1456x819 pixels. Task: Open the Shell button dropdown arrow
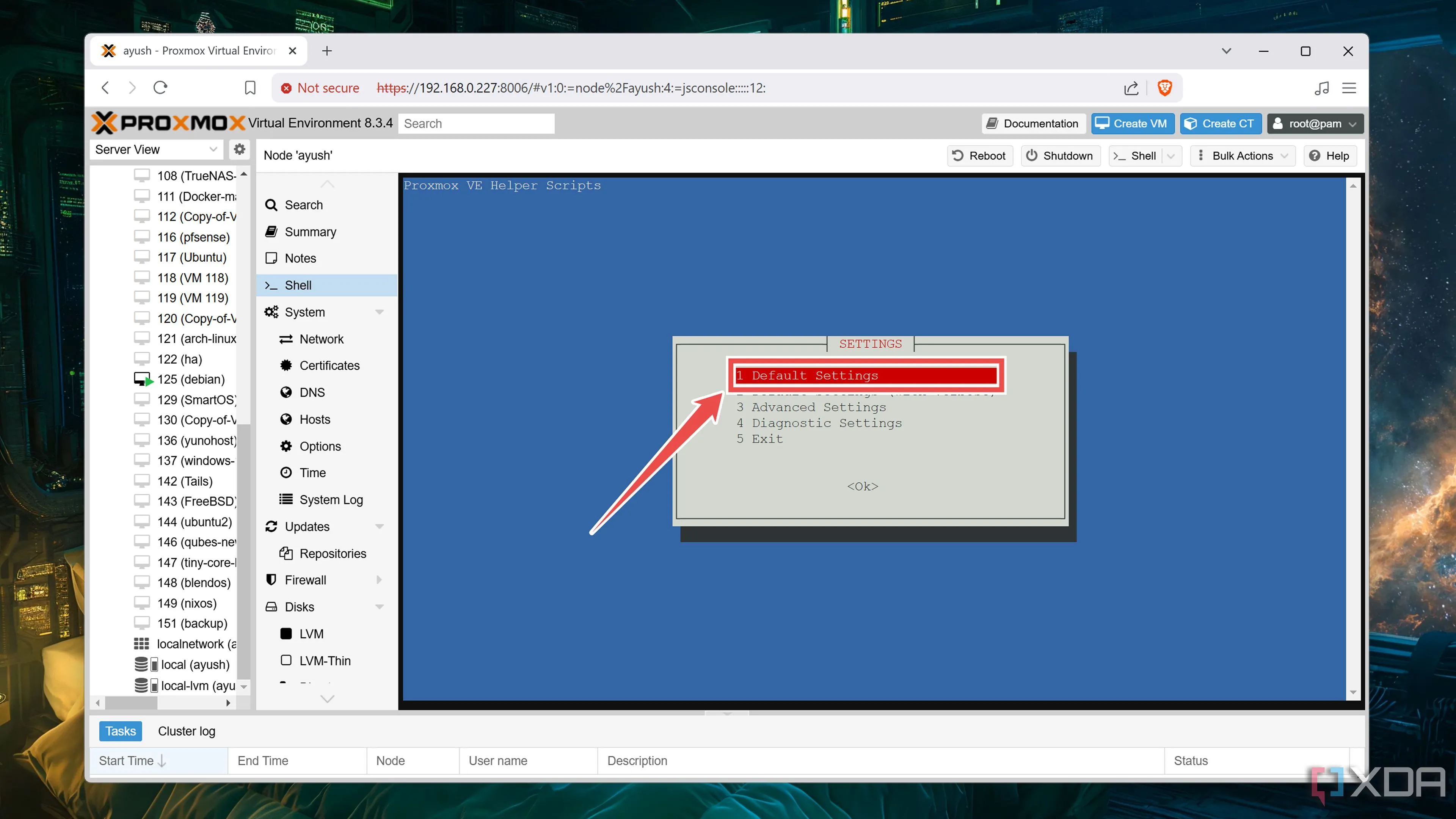[1170, 156]
